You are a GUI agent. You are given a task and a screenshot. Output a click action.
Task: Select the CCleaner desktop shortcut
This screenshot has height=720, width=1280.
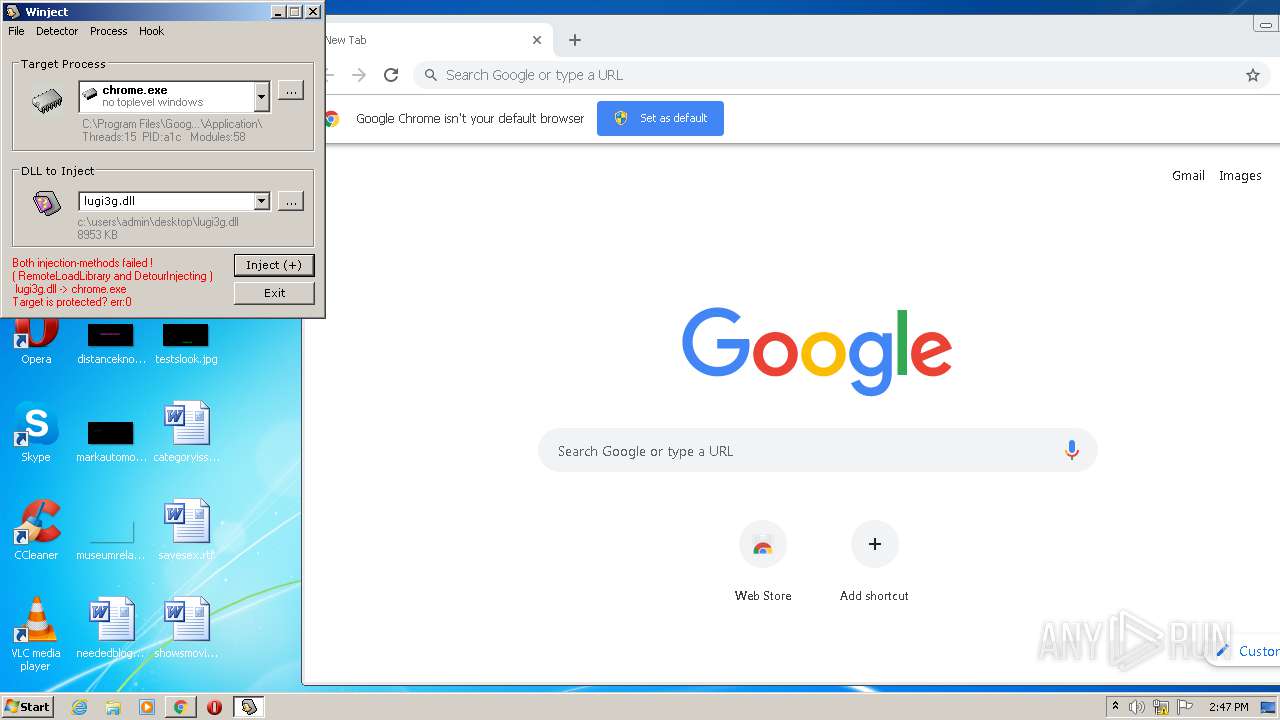[36, 530]
